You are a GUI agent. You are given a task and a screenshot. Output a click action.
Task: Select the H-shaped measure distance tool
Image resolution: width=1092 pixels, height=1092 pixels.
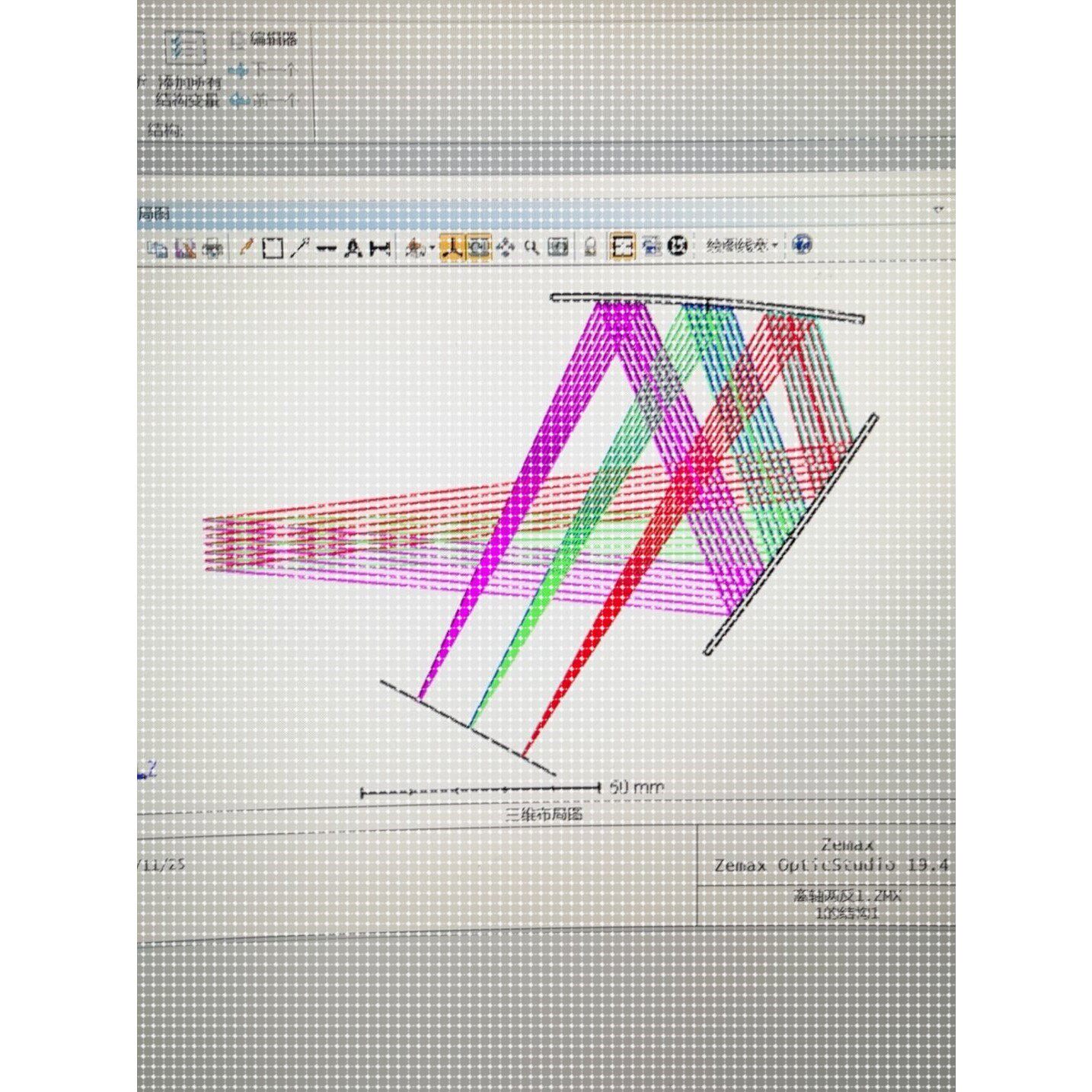pos(380,248)
